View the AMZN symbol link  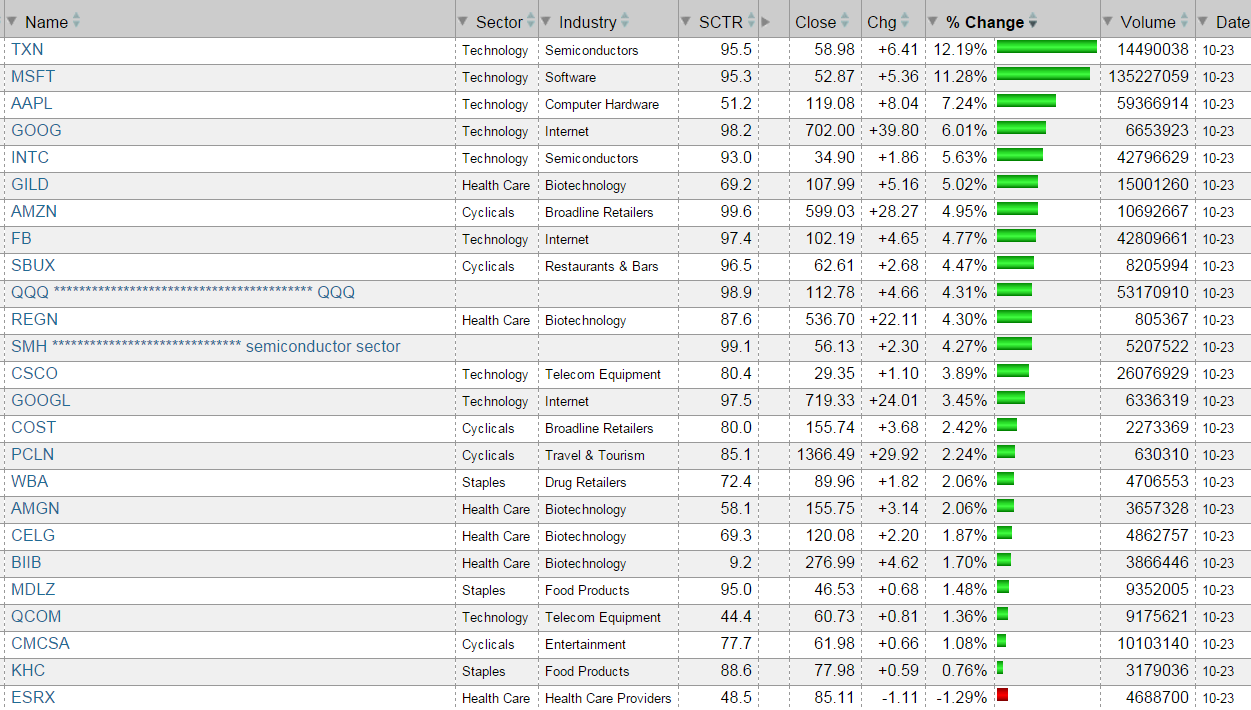click(34, 211)
